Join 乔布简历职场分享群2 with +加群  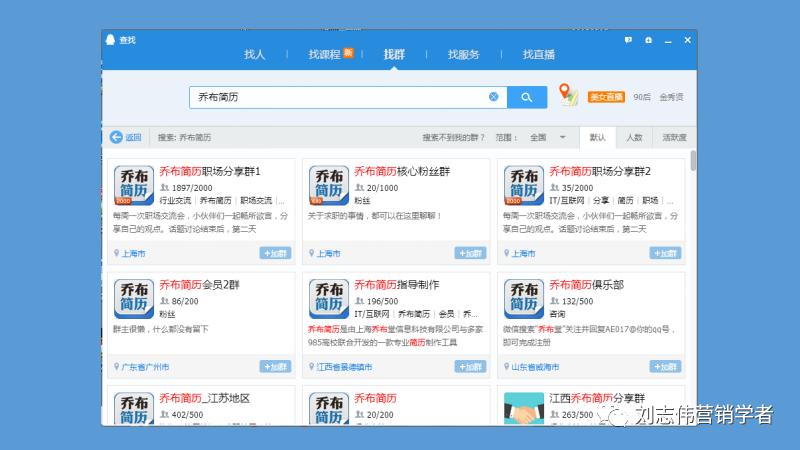tap(665, 253)
